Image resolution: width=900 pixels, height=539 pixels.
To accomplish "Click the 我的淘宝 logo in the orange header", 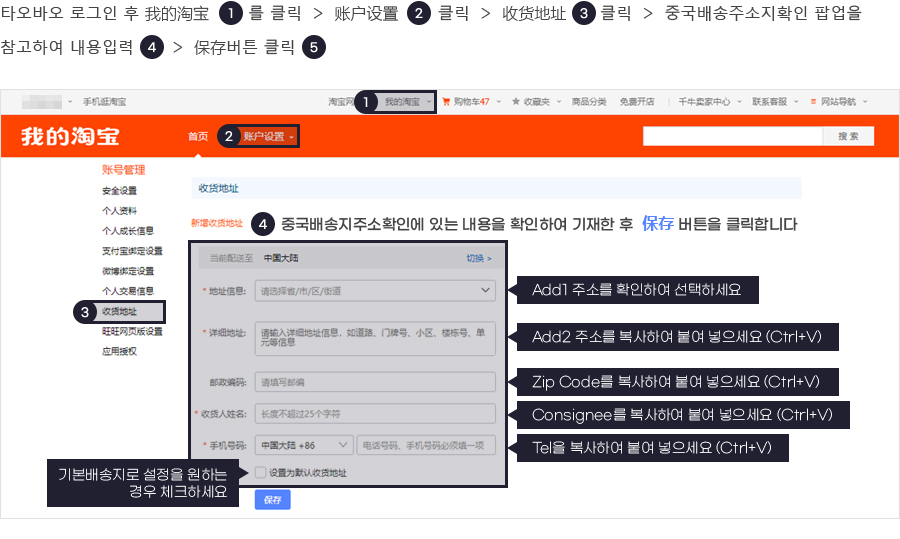I will (70, 137).
